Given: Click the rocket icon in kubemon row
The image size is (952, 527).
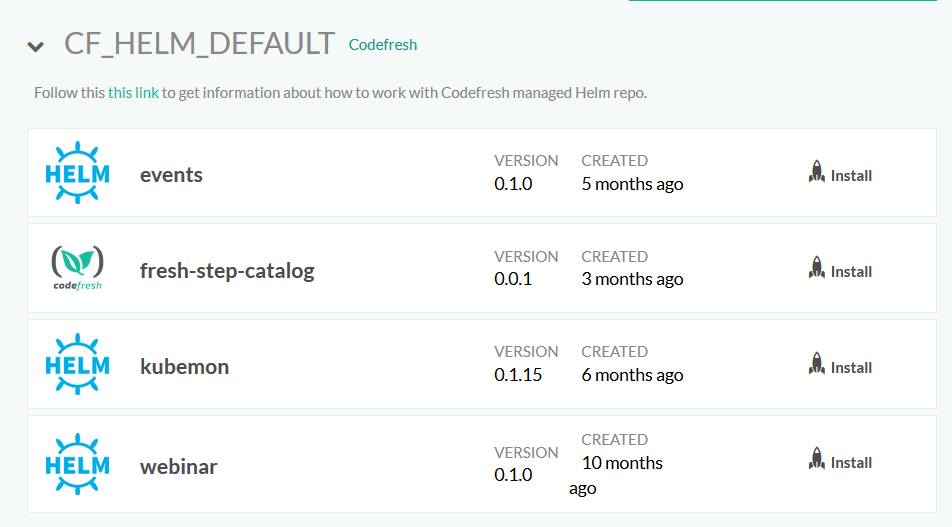Looking at the screenshot, I should tap(816, 365).
